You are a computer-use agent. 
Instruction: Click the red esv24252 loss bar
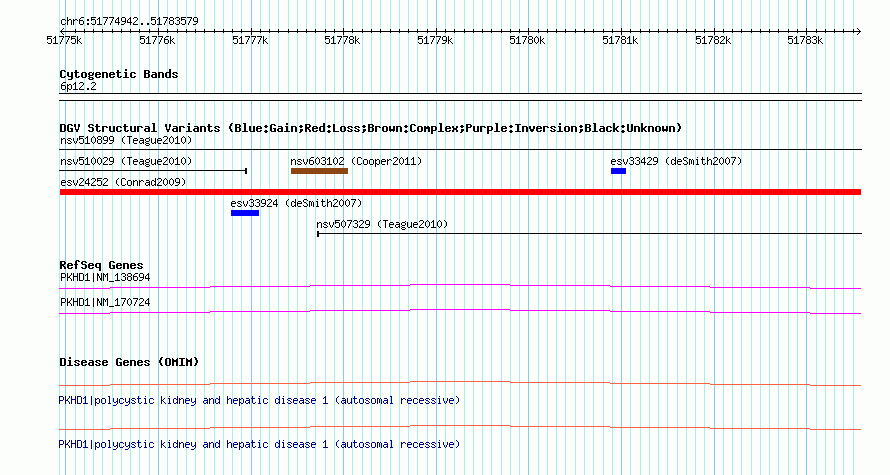[460, 192]
